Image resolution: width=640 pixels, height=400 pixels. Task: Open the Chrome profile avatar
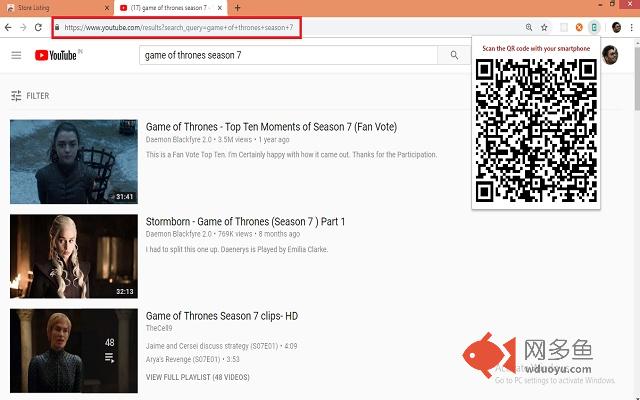point(616,27)
